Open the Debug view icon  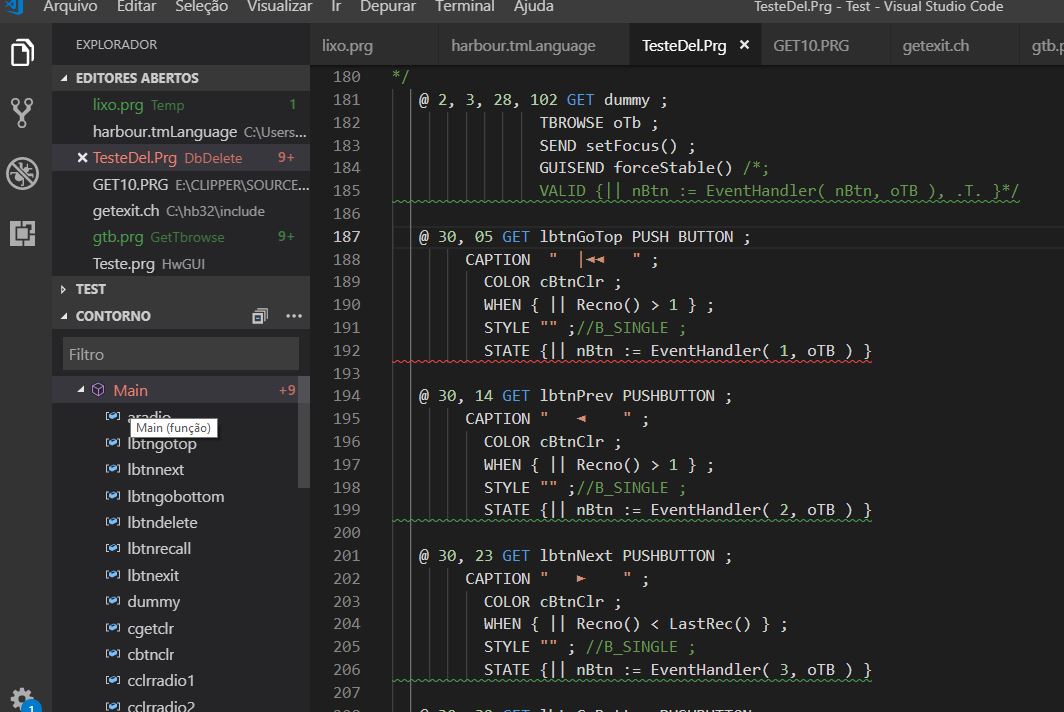[x=22, y=173]
